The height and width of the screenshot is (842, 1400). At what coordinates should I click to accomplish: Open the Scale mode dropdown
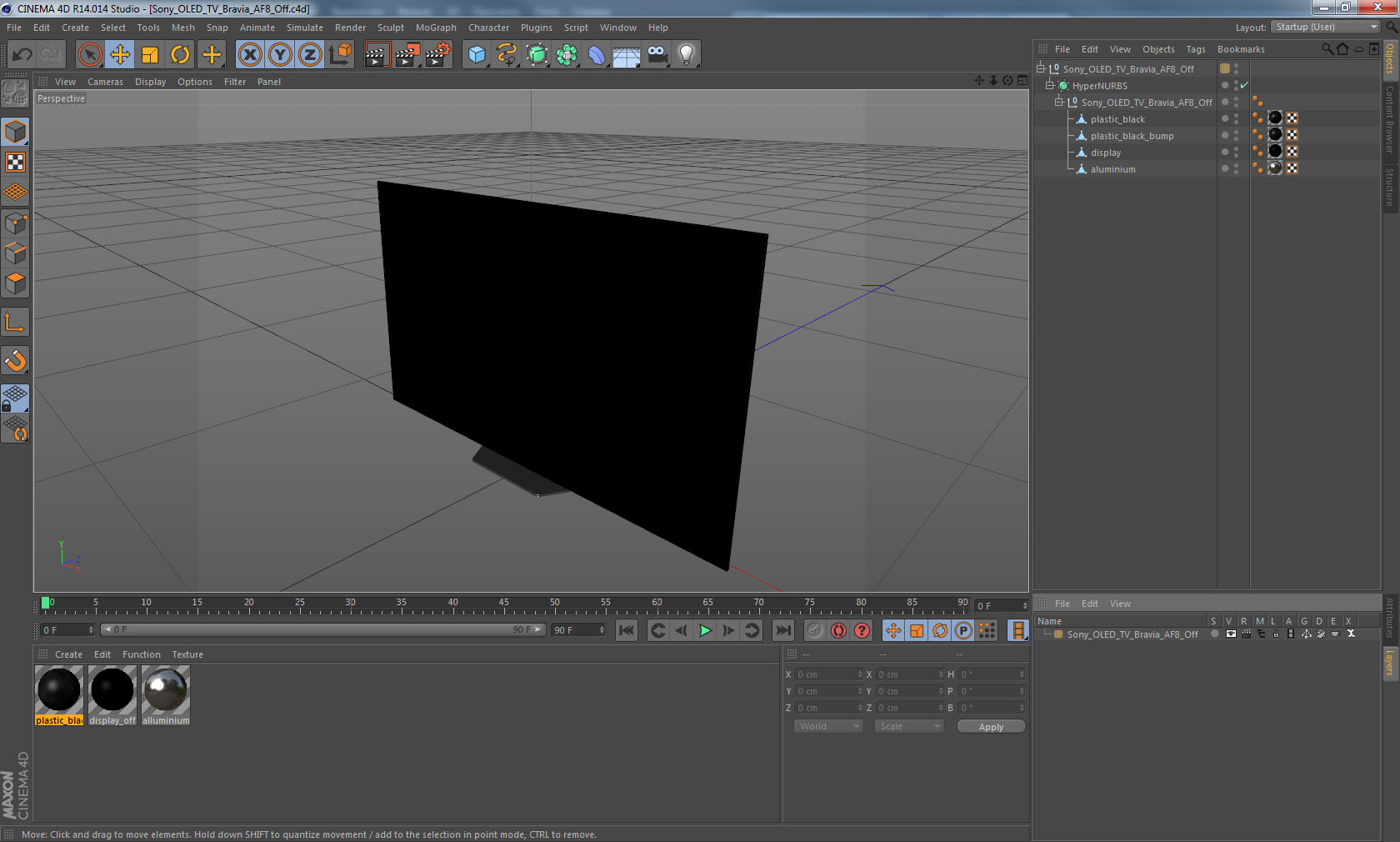tap(908, 726)
